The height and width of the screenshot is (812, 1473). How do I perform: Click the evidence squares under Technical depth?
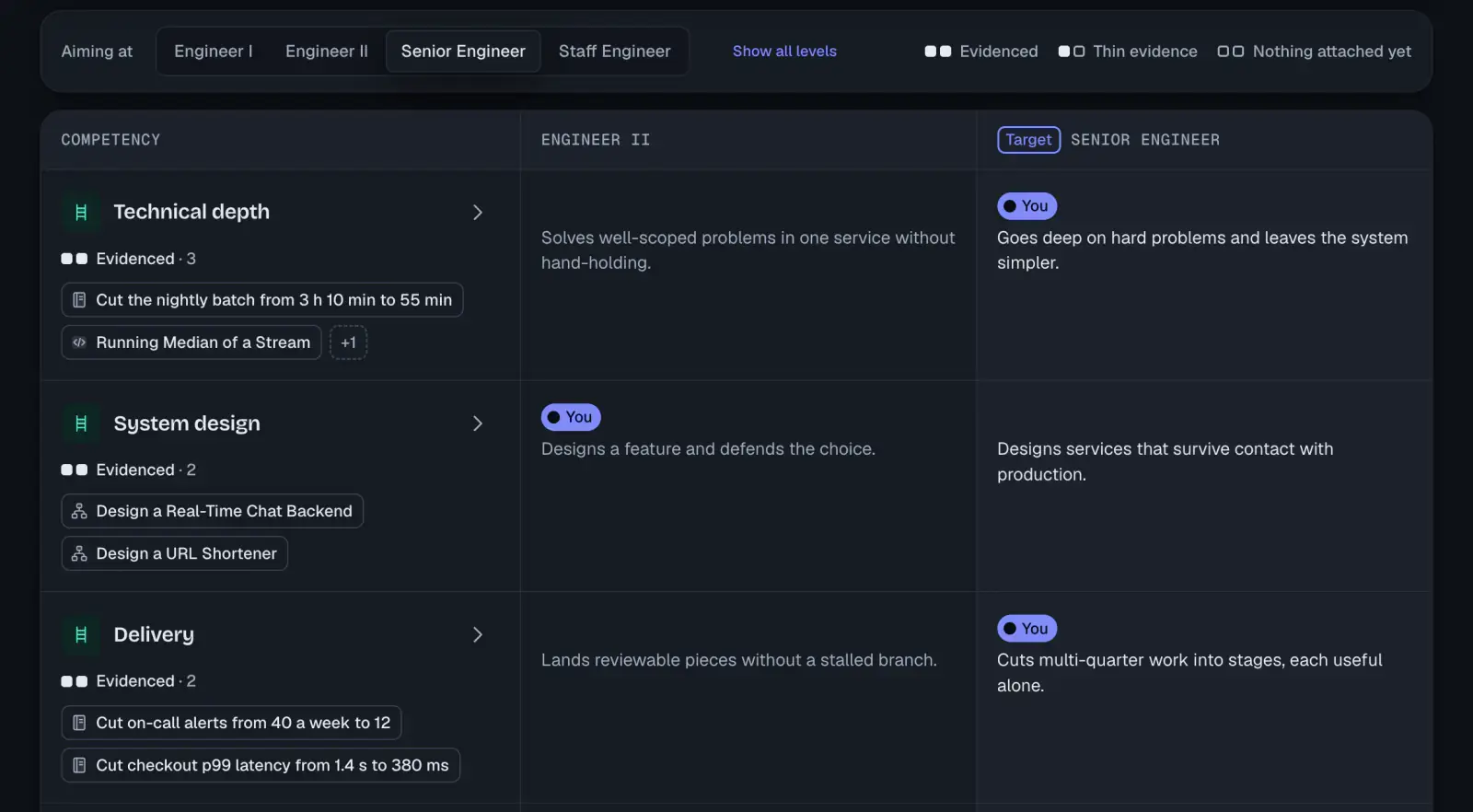pos(74,259)
